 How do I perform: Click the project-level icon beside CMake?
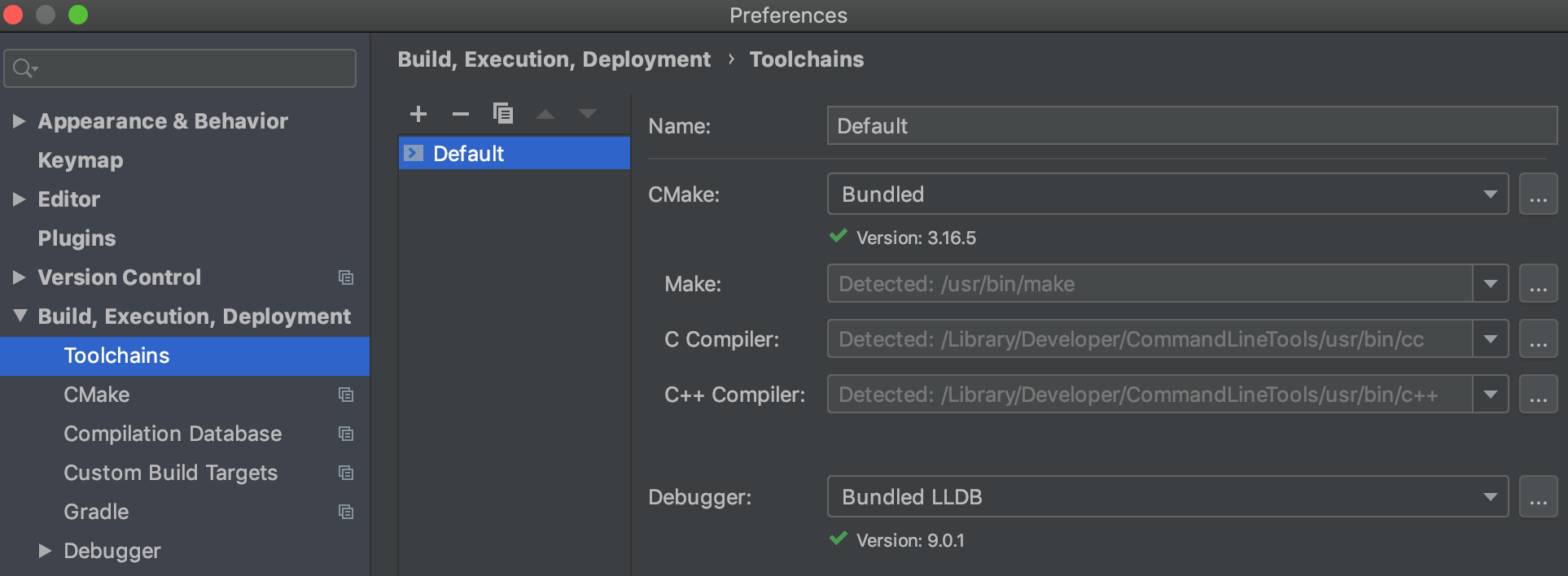[346, 395]
